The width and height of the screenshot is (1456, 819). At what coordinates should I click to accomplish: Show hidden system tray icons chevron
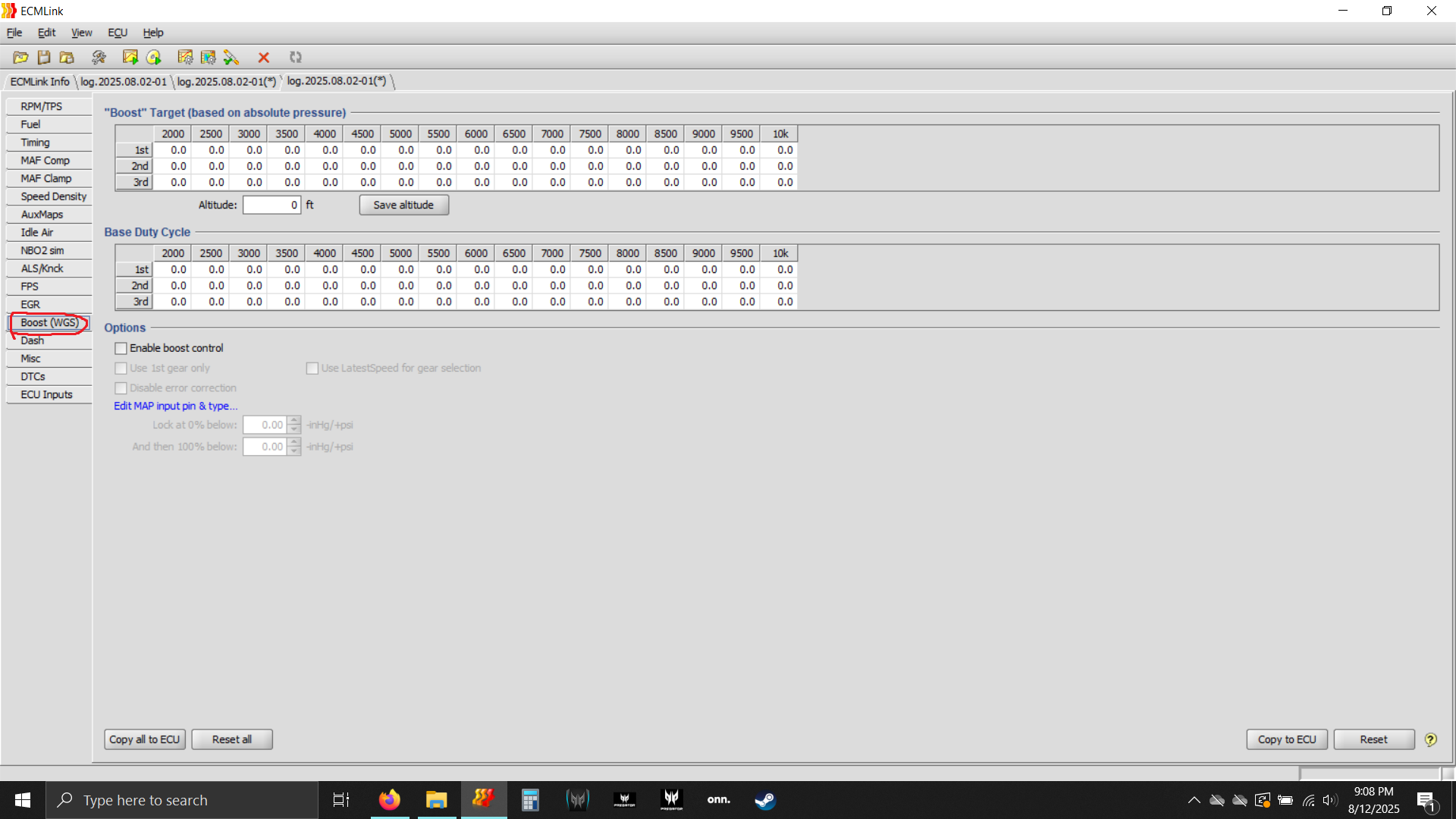(1194, 800)
